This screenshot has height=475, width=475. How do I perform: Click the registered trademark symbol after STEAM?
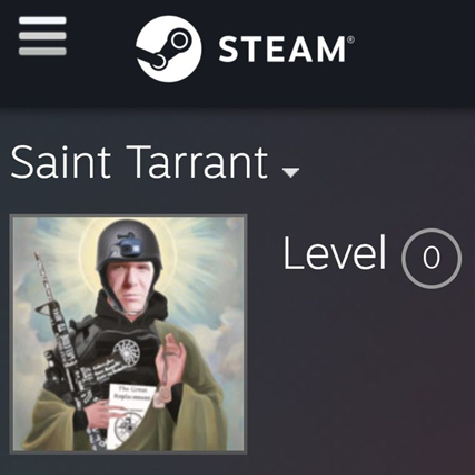click(351, 40)
